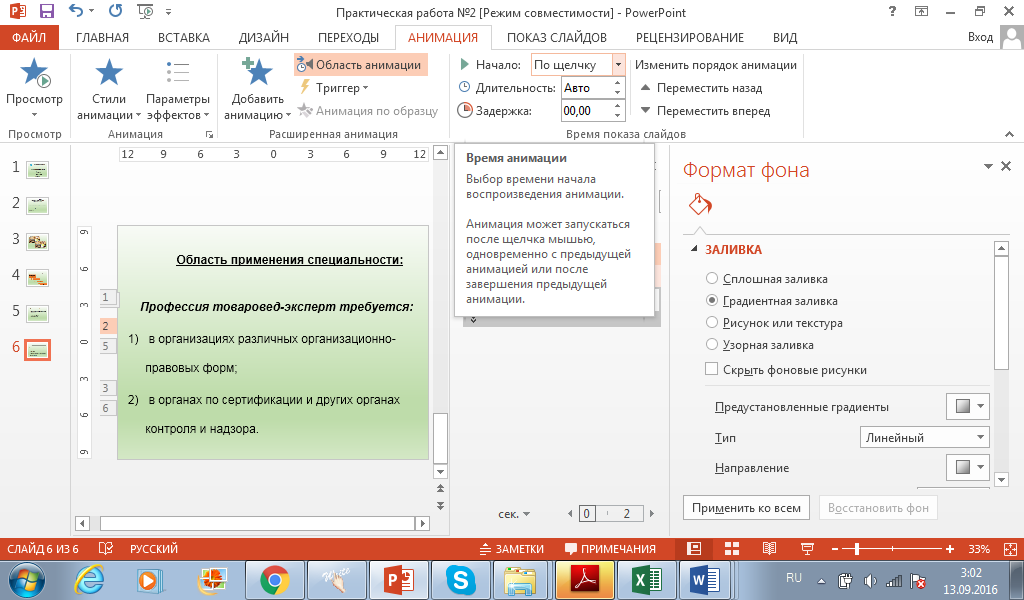Click the fill bucket icon in Формат фона

699,204
